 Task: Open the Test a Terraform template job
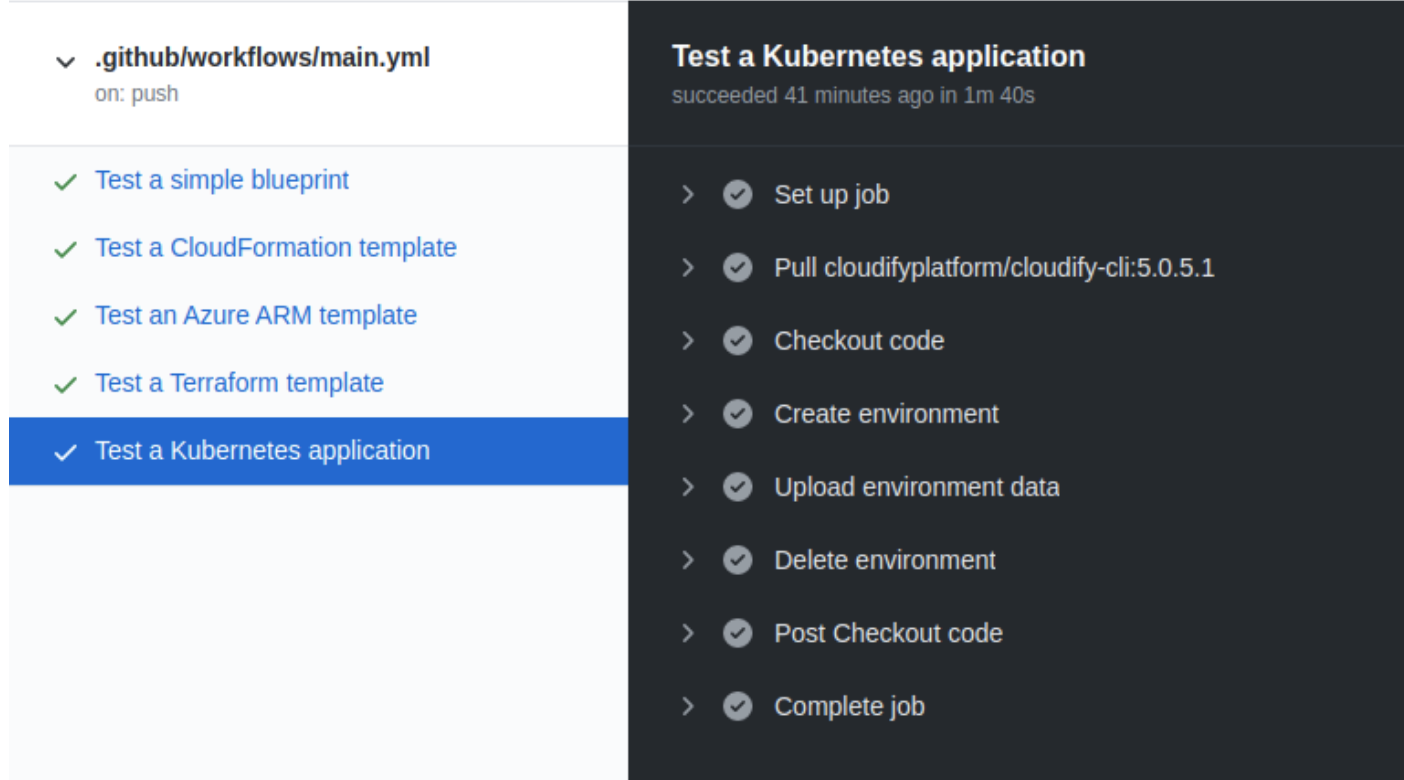click(x=239, y=383)
